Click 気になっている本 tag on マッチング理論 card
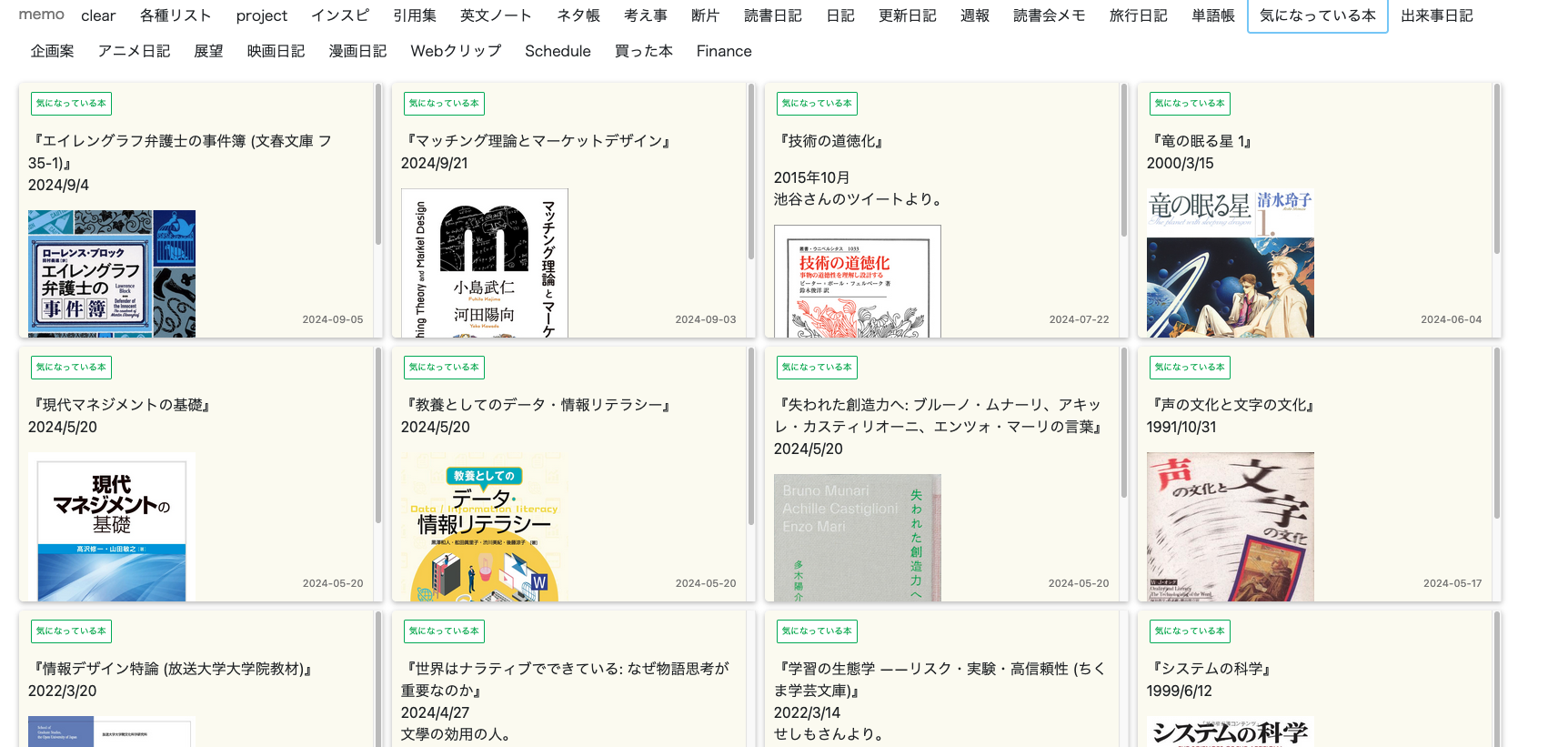The image size is (1568, 747). click(444, 104)
